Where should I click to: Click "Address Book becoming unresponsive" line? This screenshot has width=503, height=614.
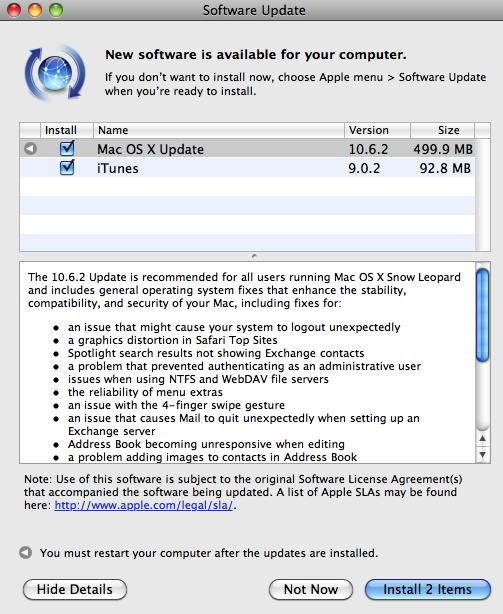coord(206,444)
